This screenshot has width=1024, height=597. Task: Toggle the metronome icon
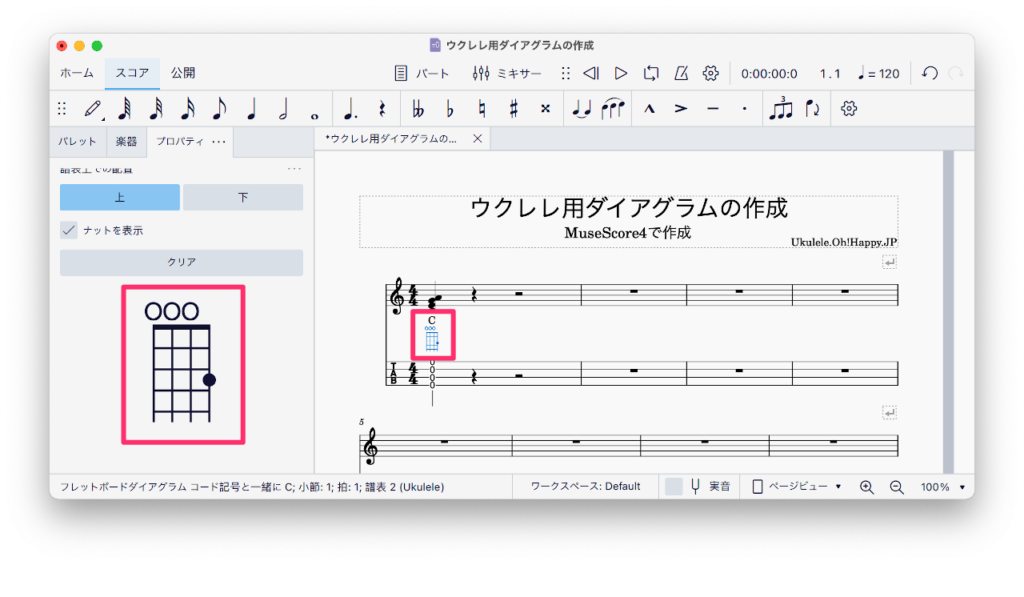click(681, 73)
